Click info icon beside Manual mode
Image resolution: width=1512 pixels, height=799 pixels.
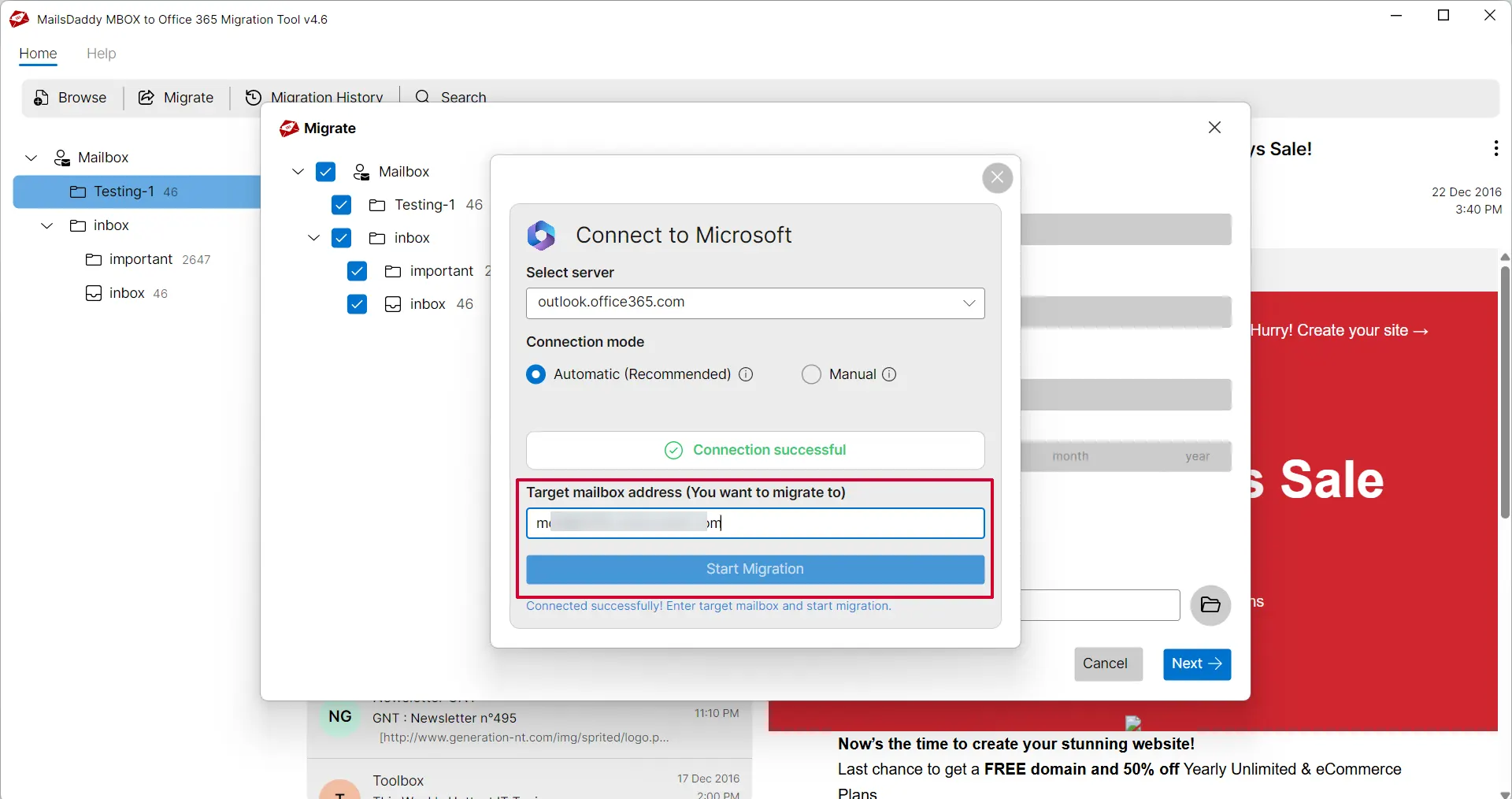point(890,374)
